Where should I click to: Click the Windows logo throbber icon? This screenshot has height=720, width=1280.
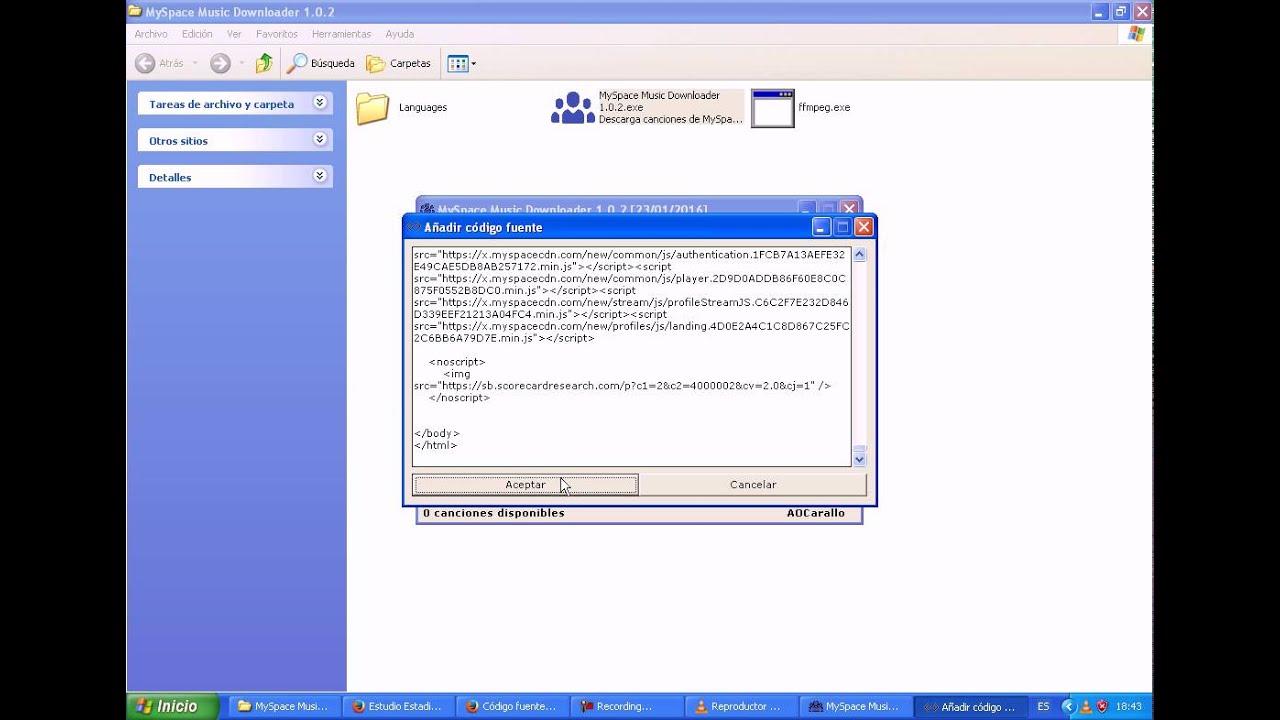(x=1136, y=34)
